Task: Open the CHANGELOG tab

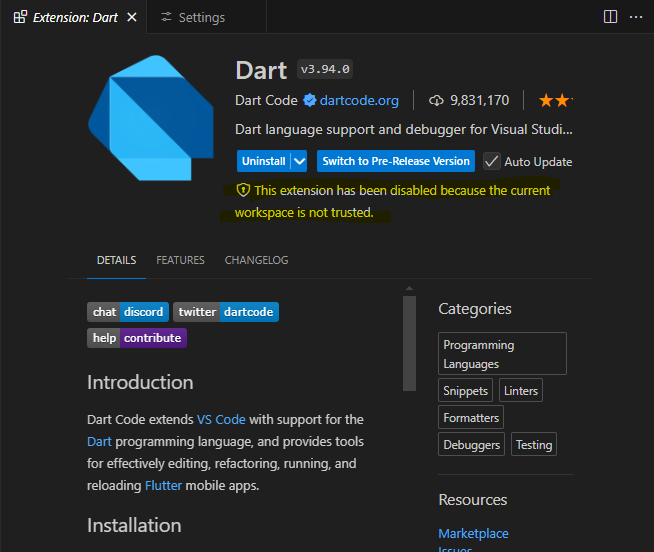Action: click(257, 260)
